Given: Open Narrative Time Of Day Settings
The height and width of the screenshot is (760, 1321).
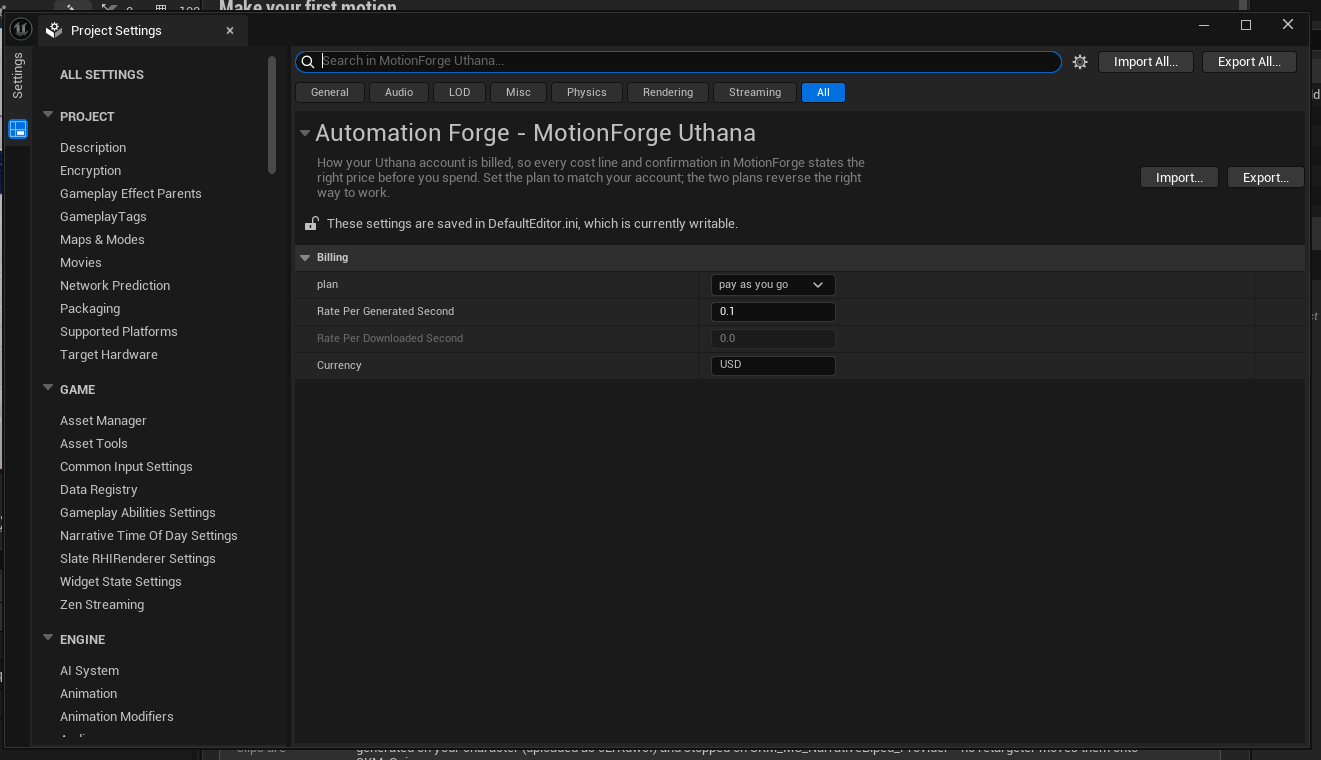Looking at the screenshot, I should tap(149, 536).
